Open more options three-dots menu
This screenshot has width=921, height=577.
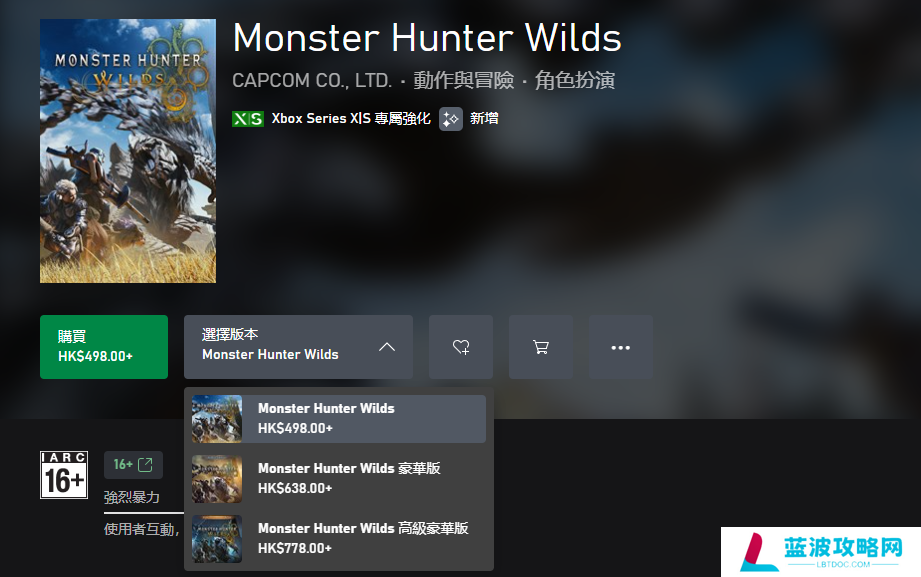(620, 347)
